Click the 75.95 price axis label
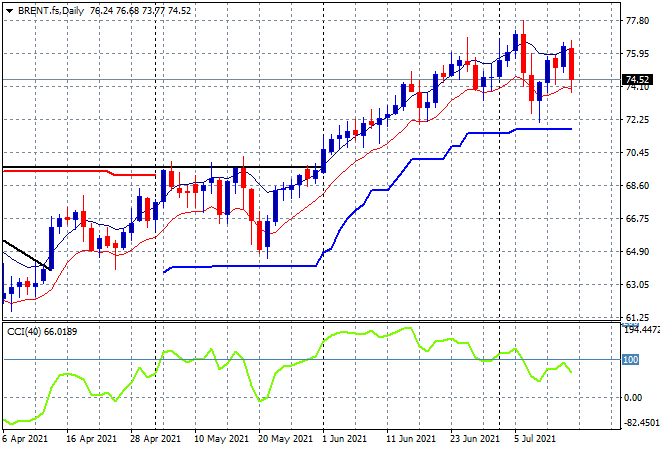The height and width of the screenshot is (450, 660). click(637, 53)
